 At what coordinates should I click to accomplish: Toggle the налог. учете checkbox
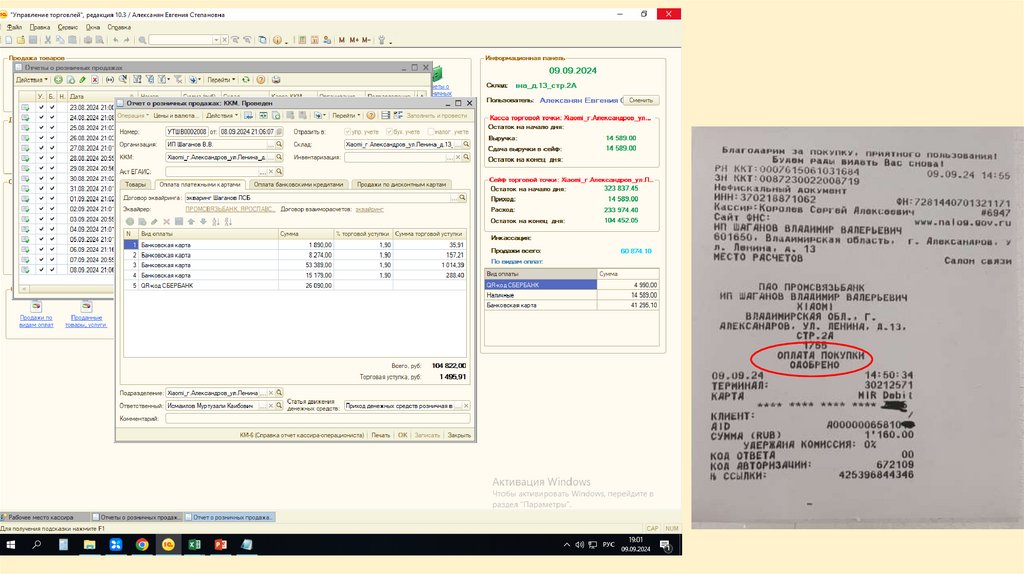point(431,132)
